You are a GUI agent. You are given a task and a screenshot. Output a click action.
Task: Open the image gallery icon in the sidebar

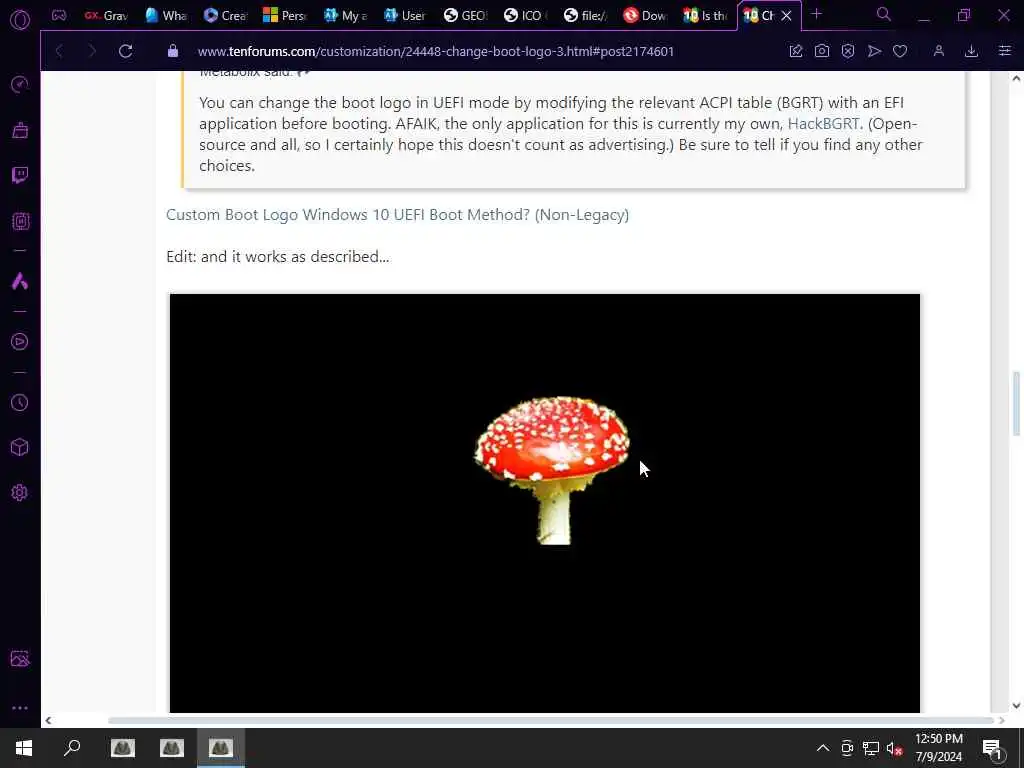(x=20, y=658)
